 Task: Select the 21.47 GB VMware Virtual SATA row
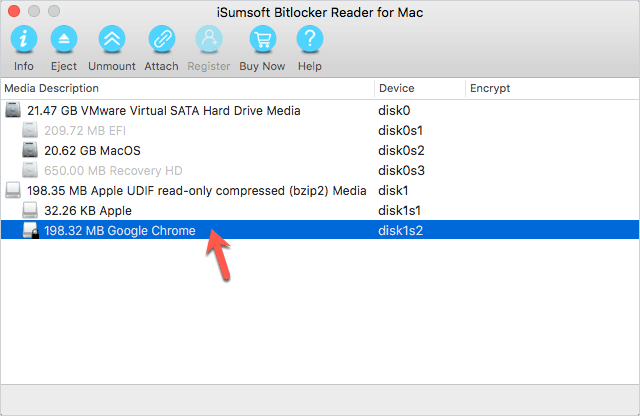(320, 111)
